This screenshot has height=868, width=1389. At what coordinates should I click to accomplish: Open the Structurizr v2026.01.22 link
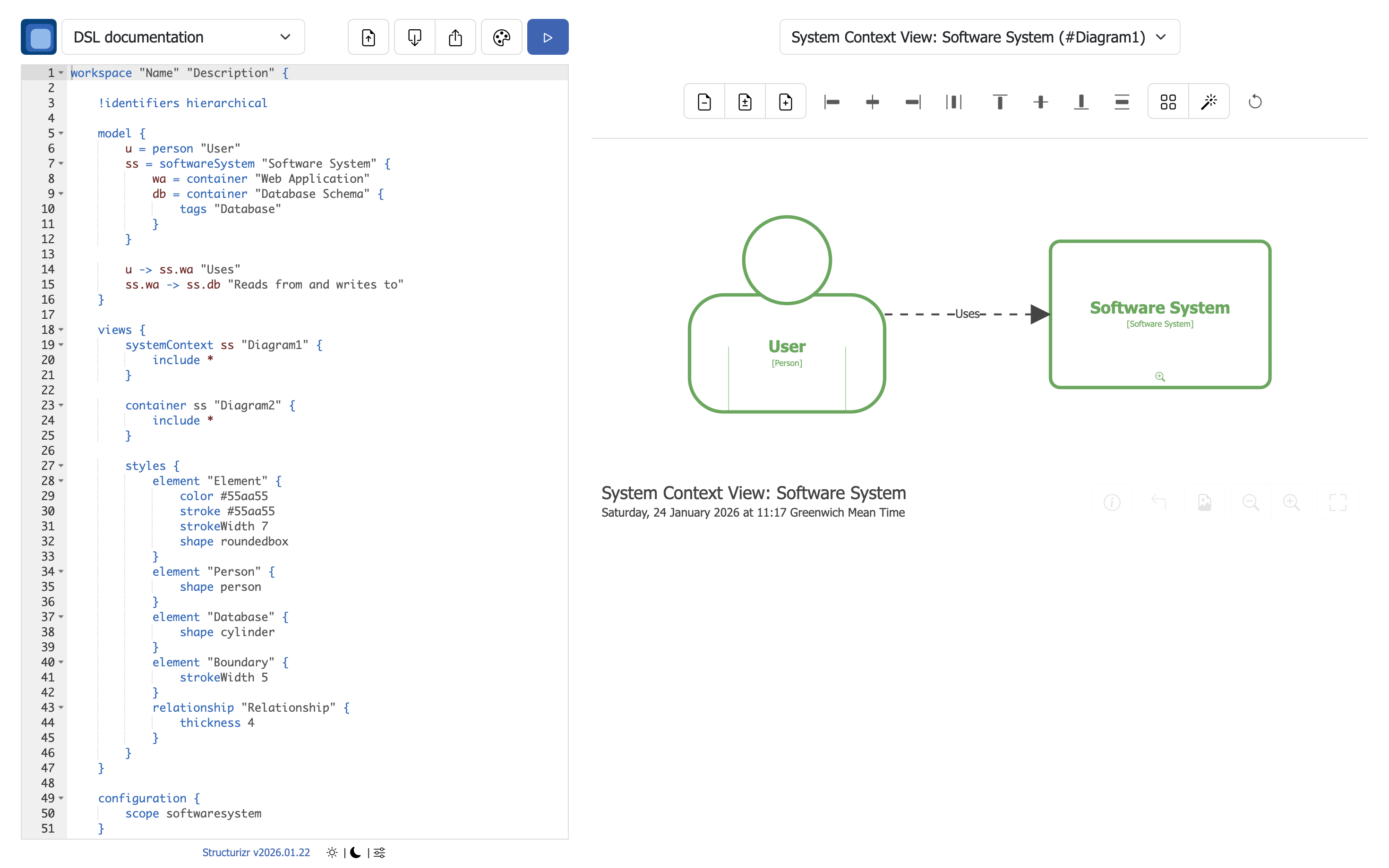click(256, 853)
